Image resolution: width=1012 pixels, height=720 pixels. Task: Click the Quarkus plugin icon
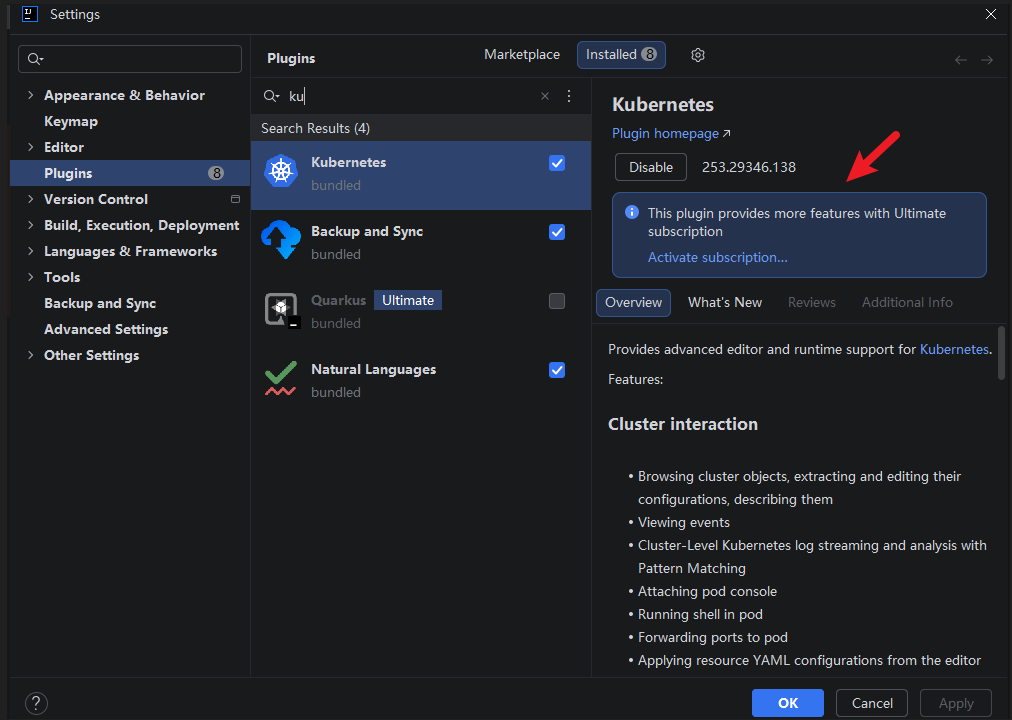[x=281, y=309]
